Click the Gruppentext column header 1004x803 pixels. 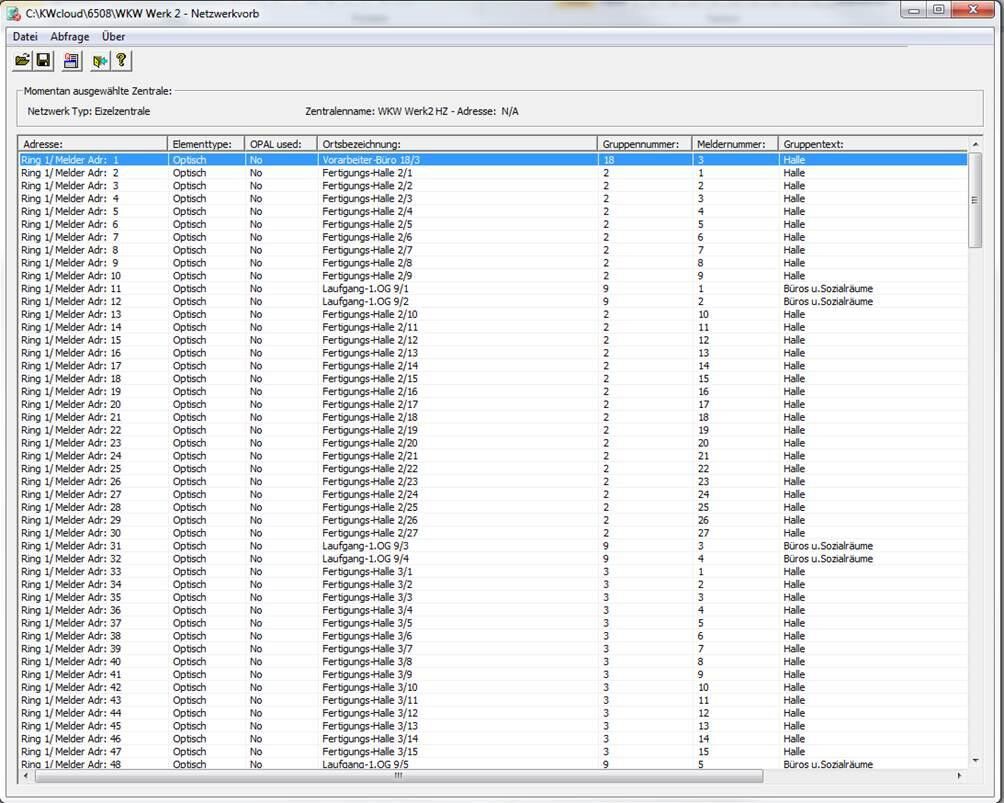coord(873,144)
